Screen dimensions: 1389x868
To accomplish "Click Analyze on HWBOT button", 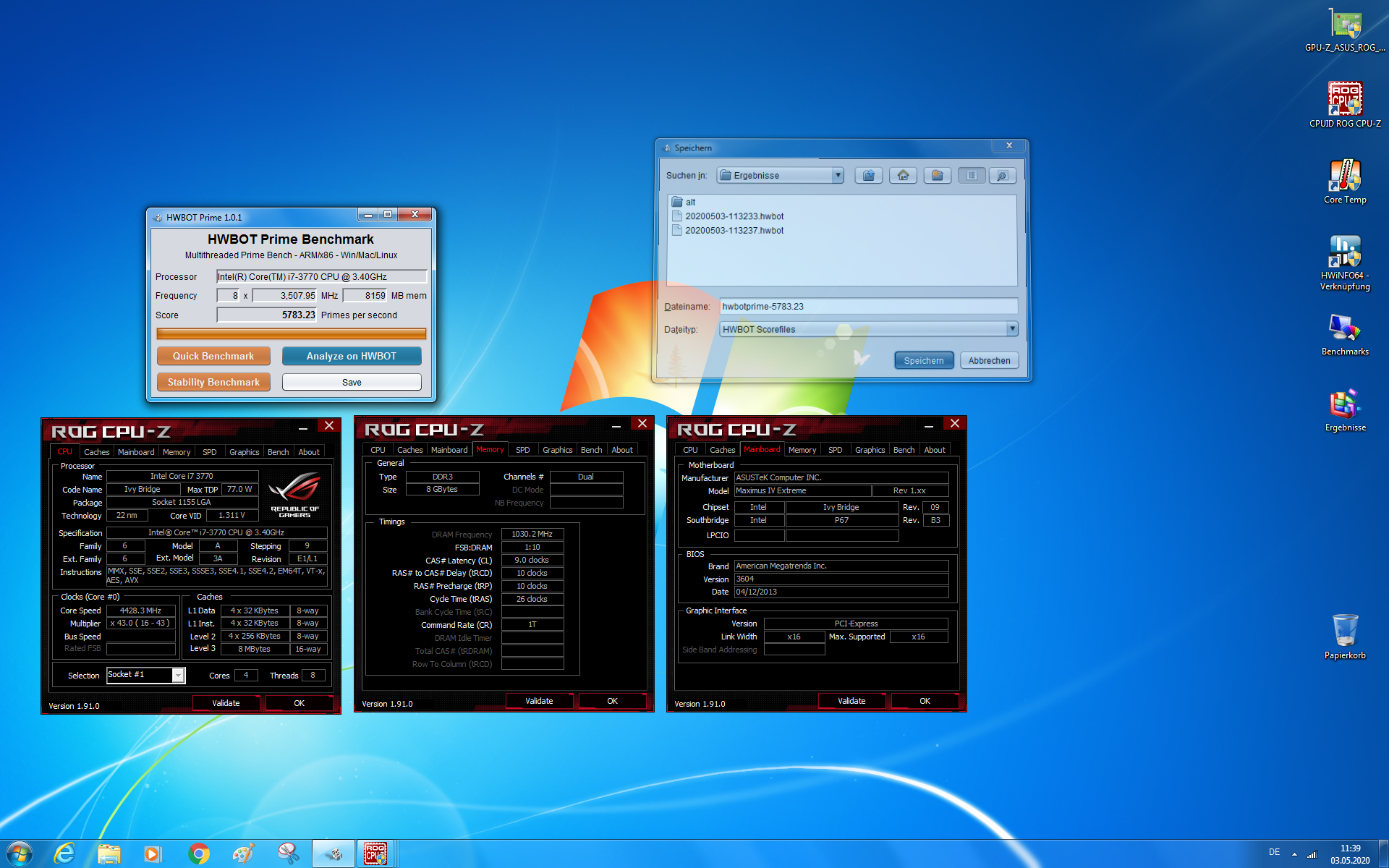I will tap(352, 356).
